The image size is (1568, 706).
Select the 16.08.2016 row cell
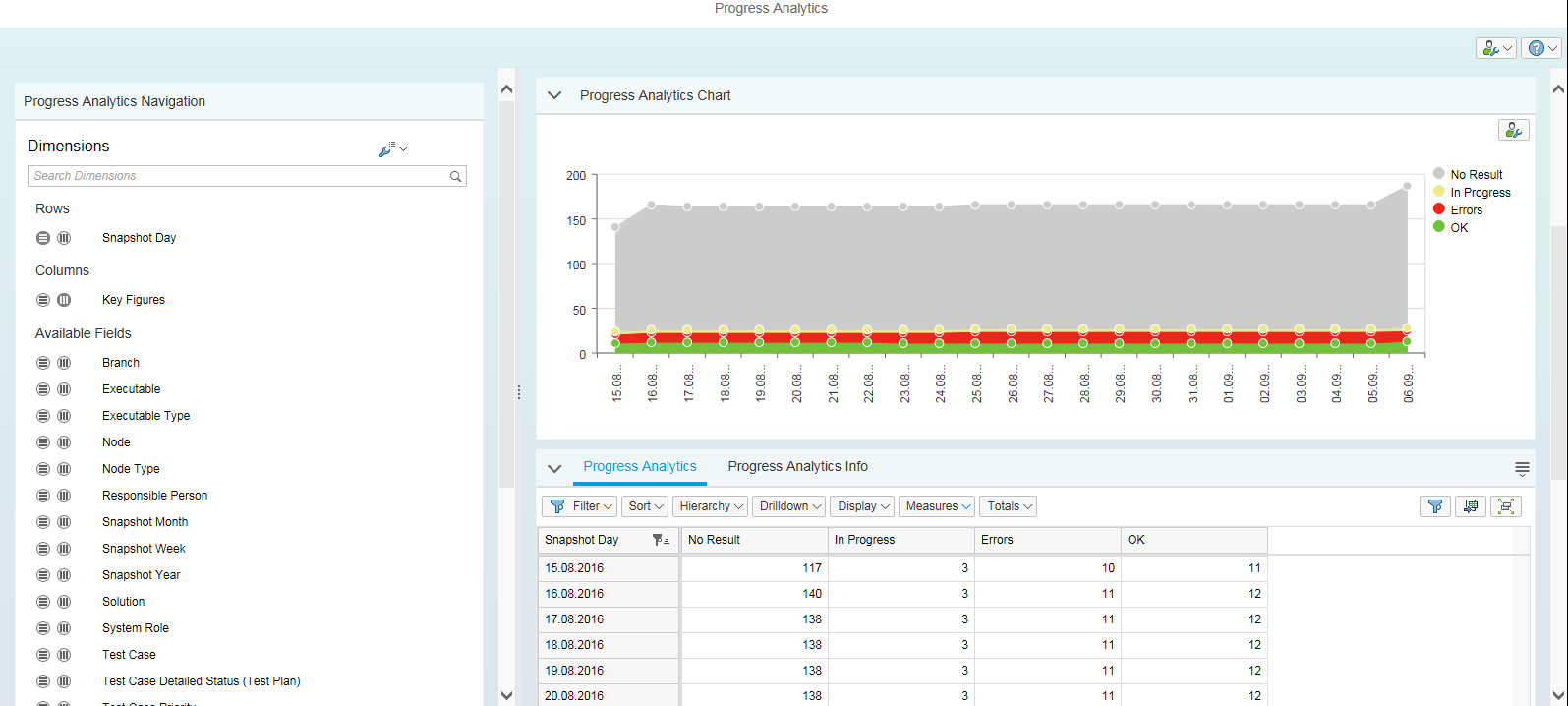(x=609, y=594)
